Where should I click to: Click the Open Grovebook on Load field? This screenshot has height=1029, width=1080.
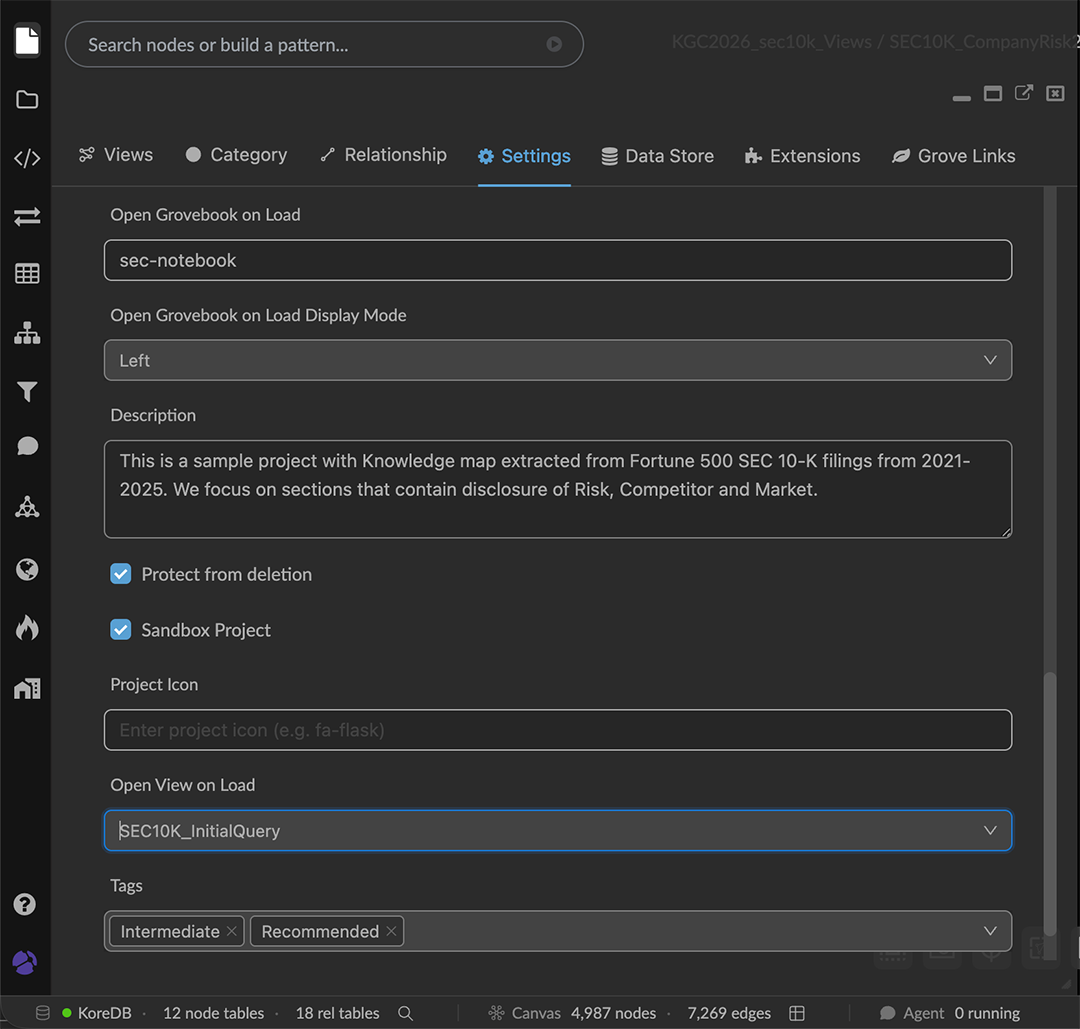click(558, 260)
